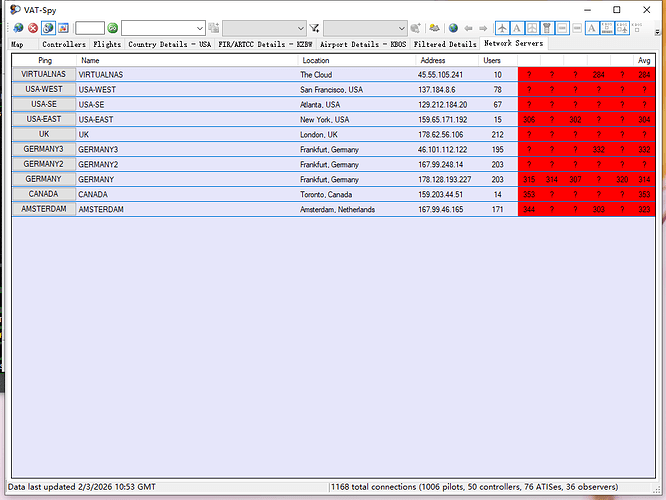Image resolution: width=666 pixels, height=500 pixels.
Task: Click the filter funnel icon
Action: (314, 28)
